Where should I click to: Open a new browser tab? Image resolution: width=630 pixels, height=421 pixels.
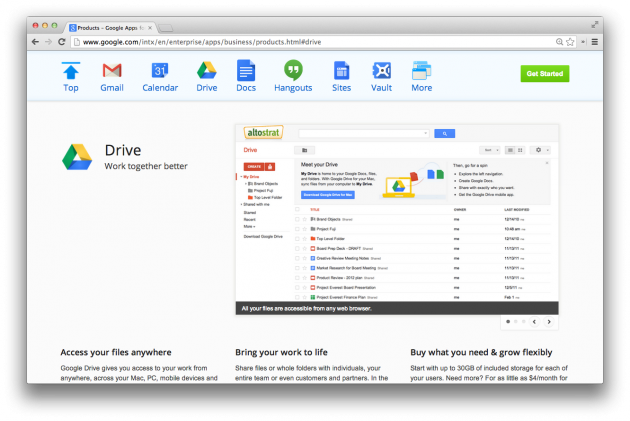coord(165,28)
